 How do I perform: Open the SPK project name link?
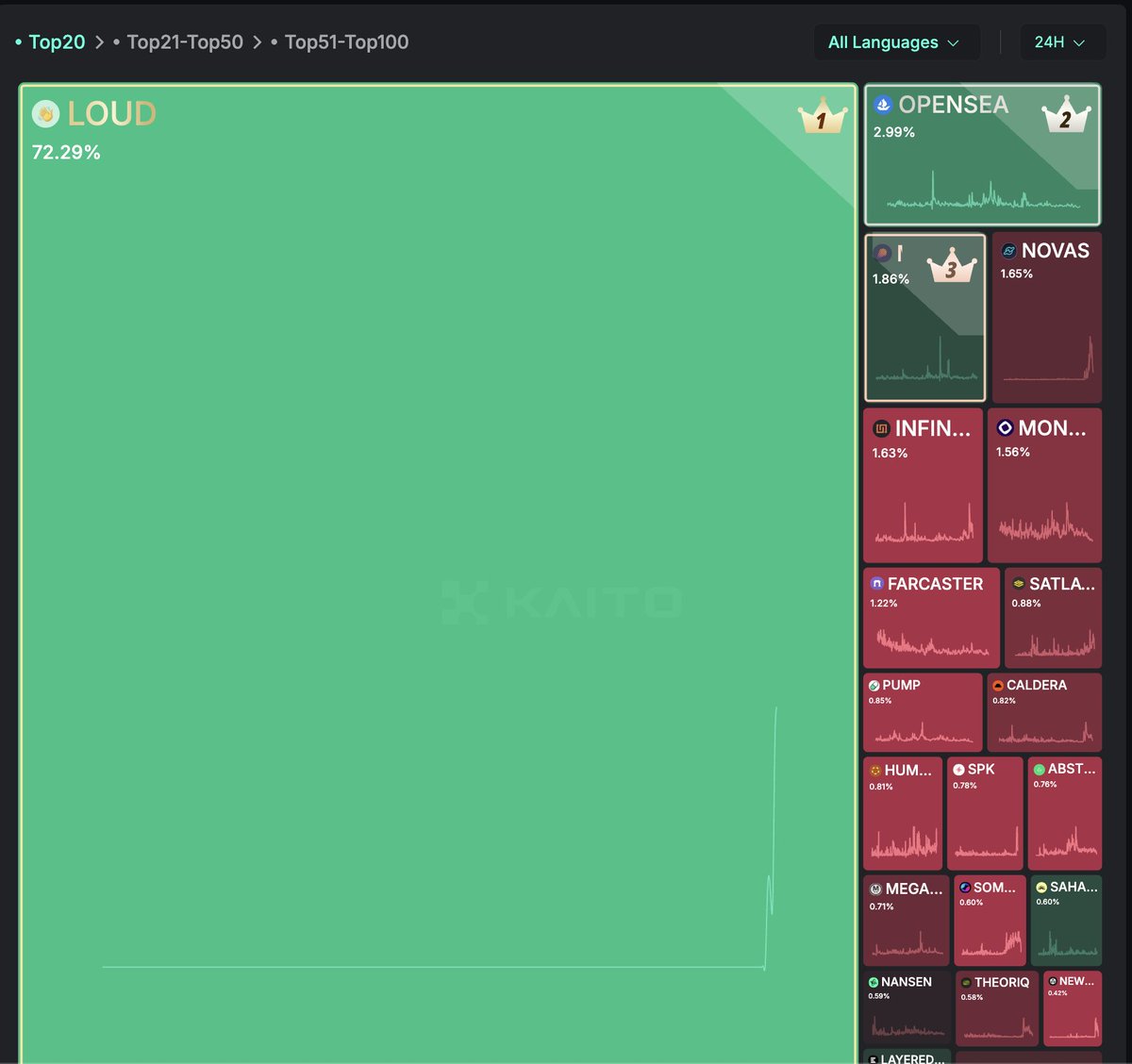click(x=981, y=770)
